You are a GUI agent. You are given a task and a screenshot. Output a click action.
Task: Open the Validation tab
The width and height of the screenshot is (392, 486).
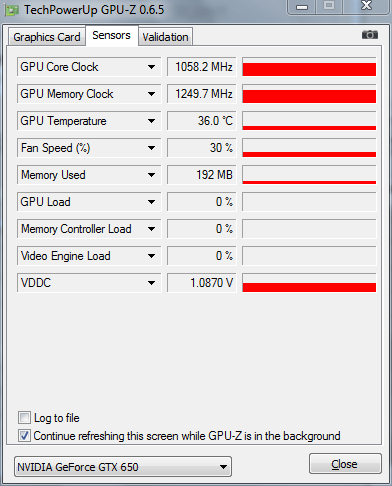tap(165, 37)
